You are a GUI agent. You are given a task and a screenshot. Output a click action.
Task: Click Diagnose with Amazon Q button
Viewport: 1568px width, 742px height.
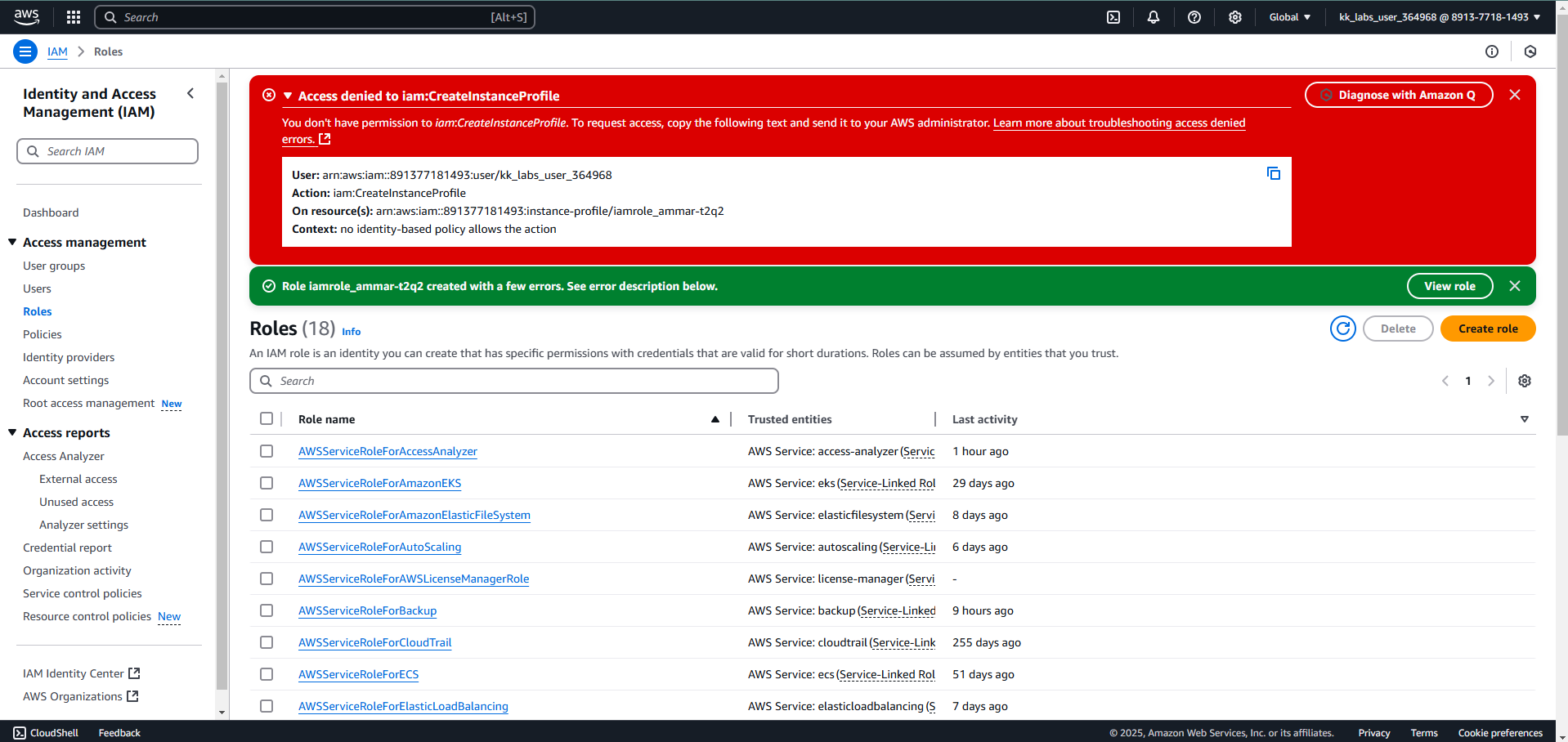pos(1399,95)
